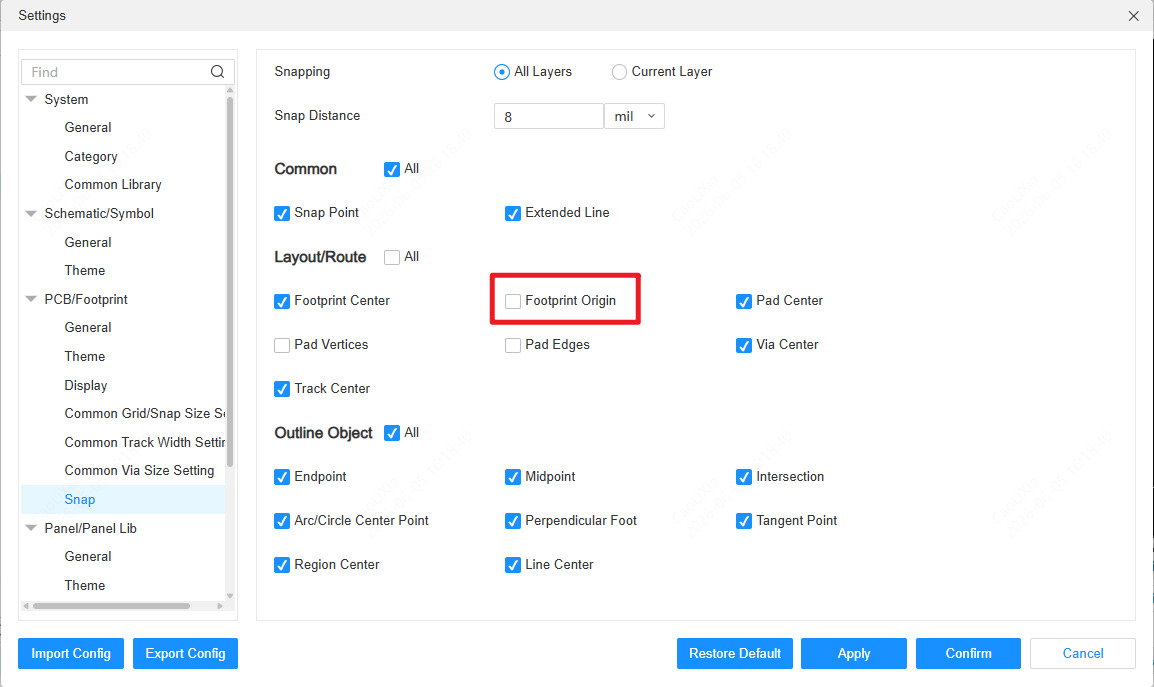1154x687 pixels.
Task: Click the tree horizontal scrollbar
Action: (x=111, y=606)
